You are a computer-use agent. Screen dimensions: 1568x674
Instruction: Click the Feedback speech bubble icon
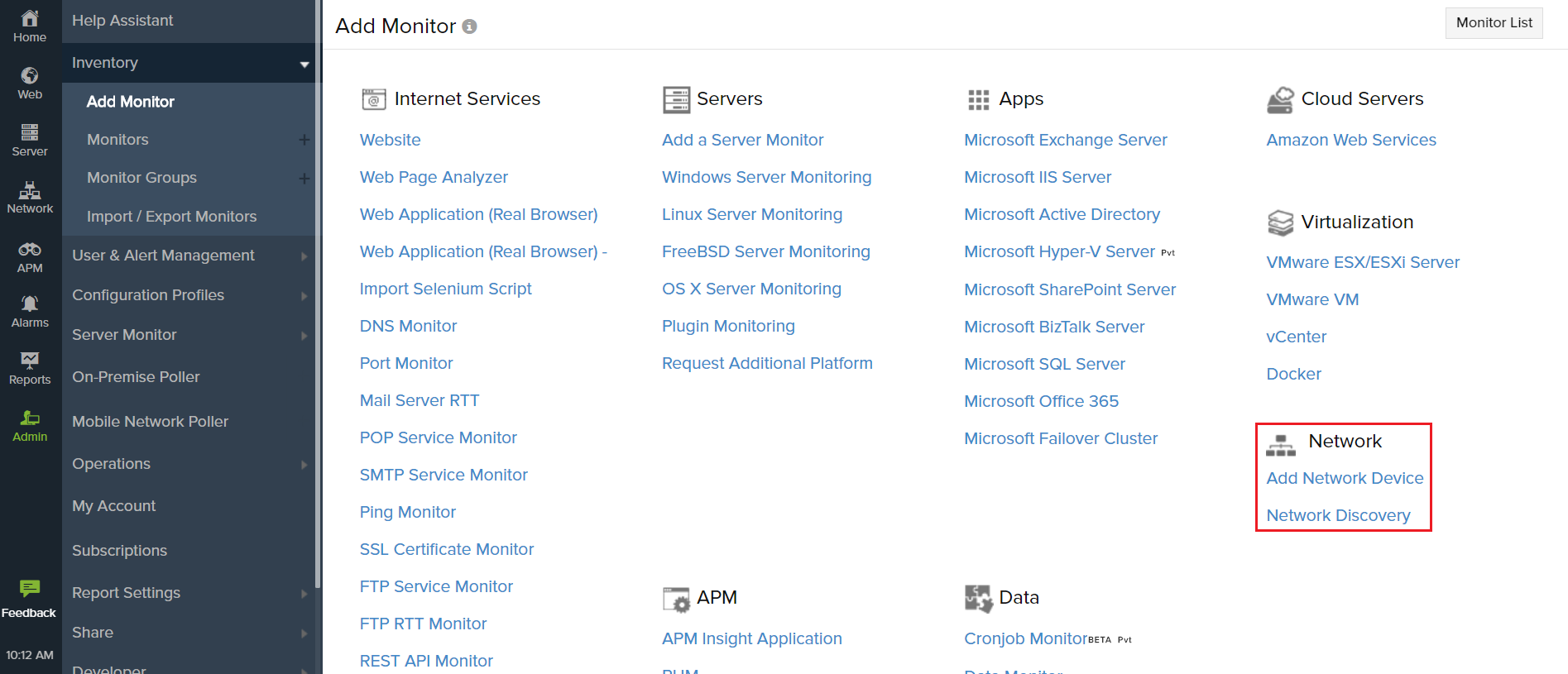tap(30, 589)
